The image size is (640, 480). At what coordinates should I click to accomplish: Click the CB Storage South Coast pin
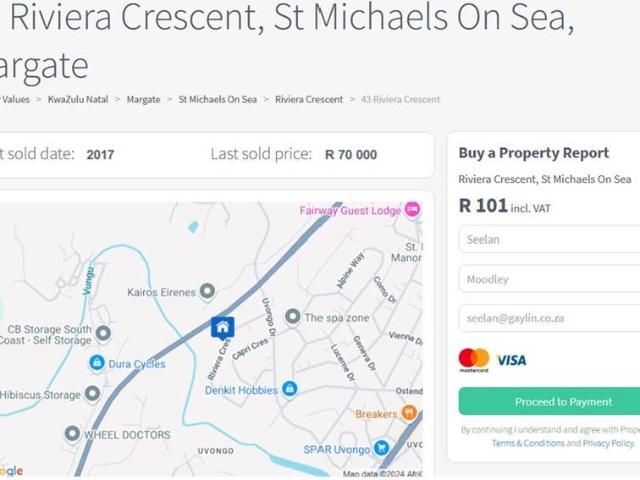pyautogui.click(x=102, y=334)
